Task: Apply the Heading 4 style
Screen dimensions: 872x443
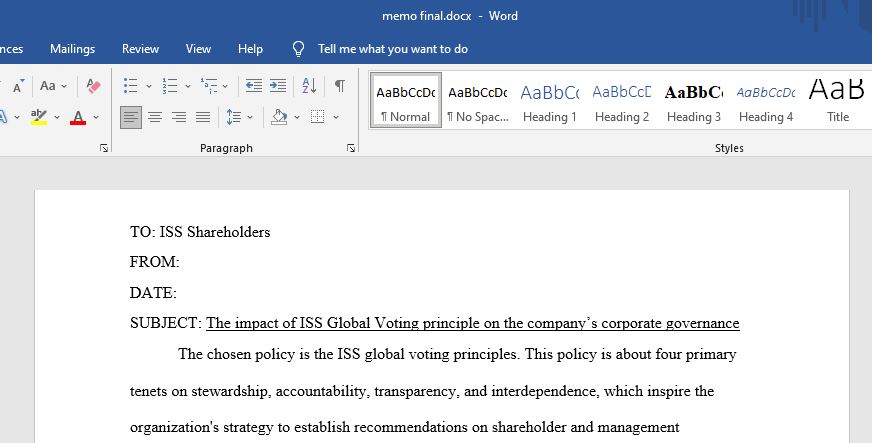Action: (766, 101)
